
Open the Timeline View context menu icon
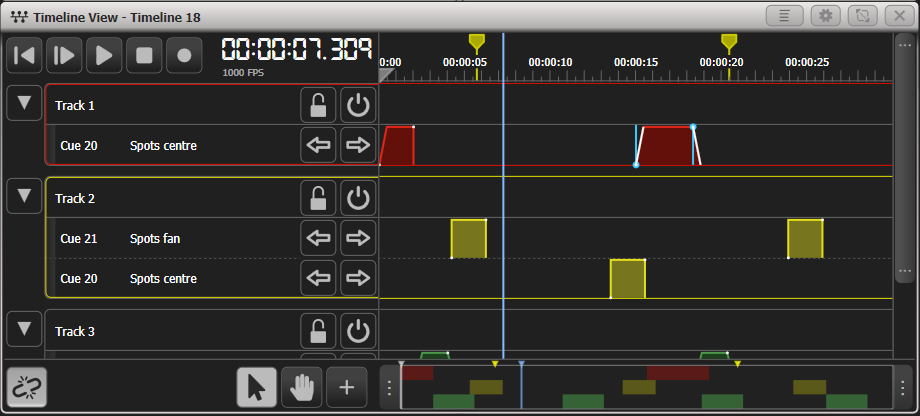pos(785,15)
